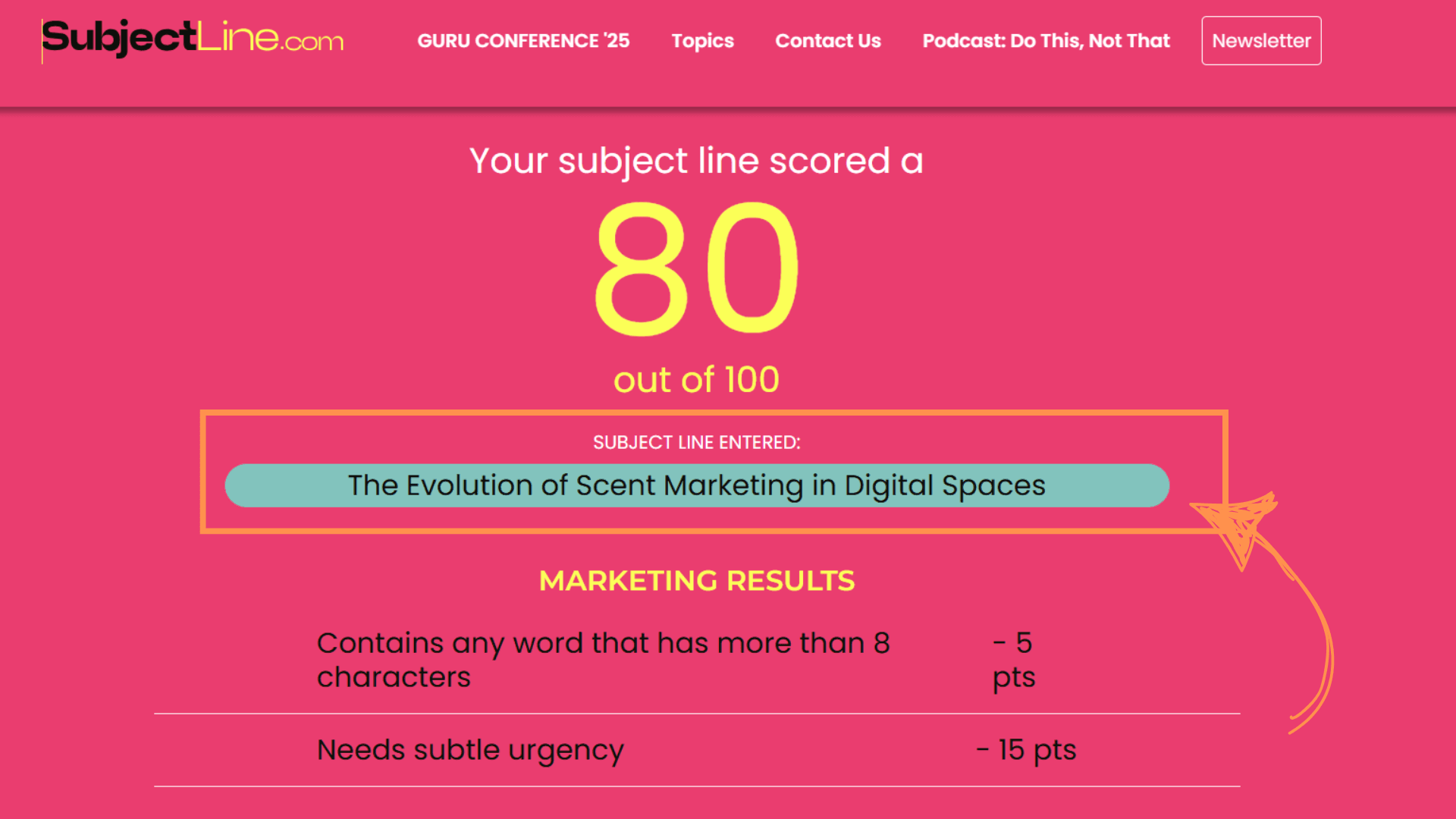Screen dimensions: 1456x819
Task: Click the Newsletter signup button
Action: (1261, 40)
